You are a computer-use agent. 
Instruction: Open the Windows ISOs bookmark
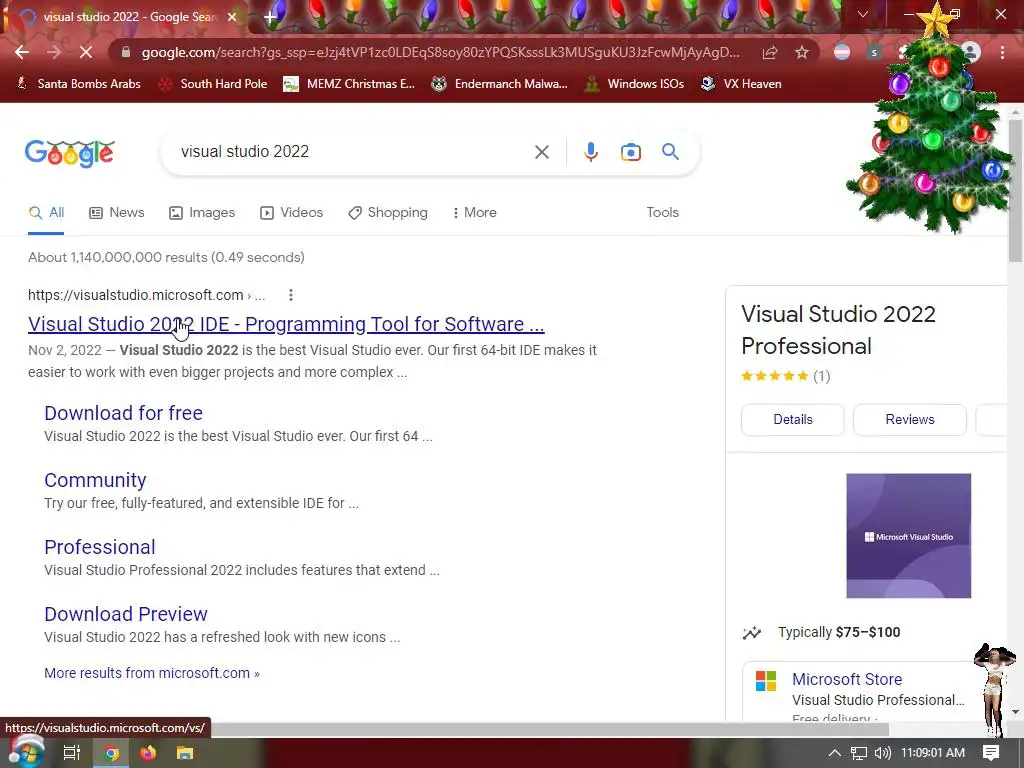635,84
